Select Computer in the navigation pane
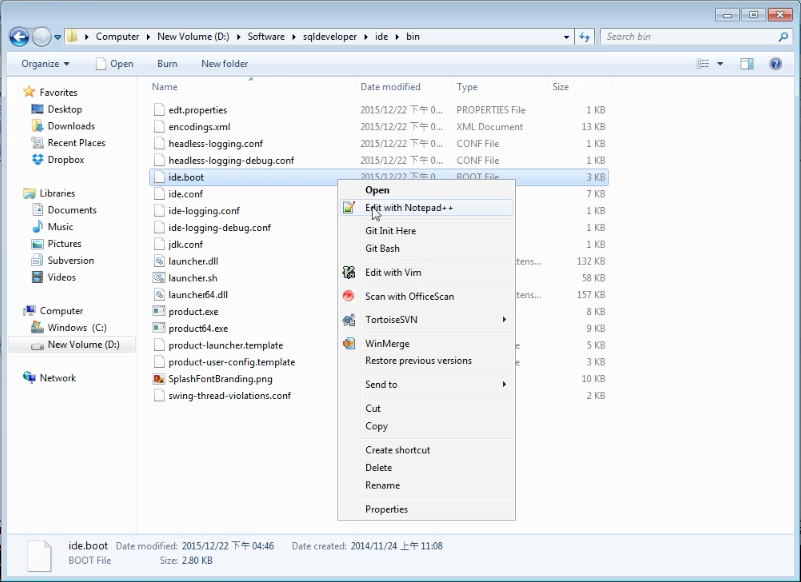Screen dimensions: 801x582 pyautogui.click(x=54, y=311)
